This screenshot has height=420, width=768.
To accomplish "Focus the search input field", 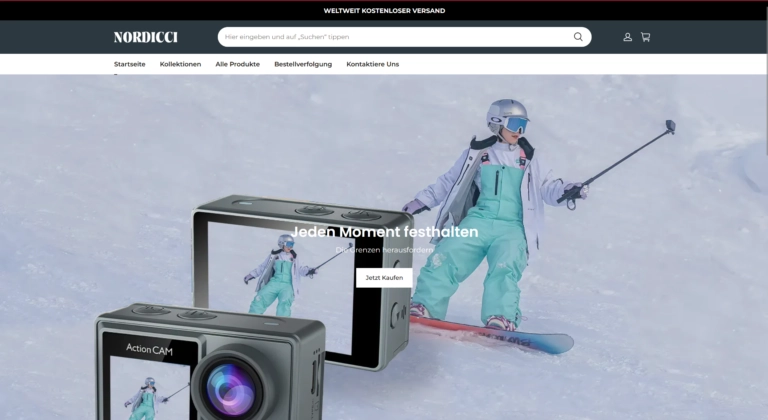I will 395,37.
